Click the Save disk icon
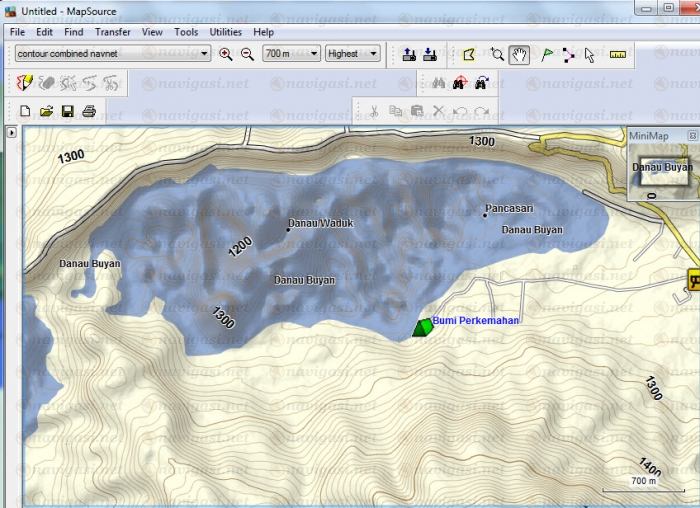 [68, 111]
